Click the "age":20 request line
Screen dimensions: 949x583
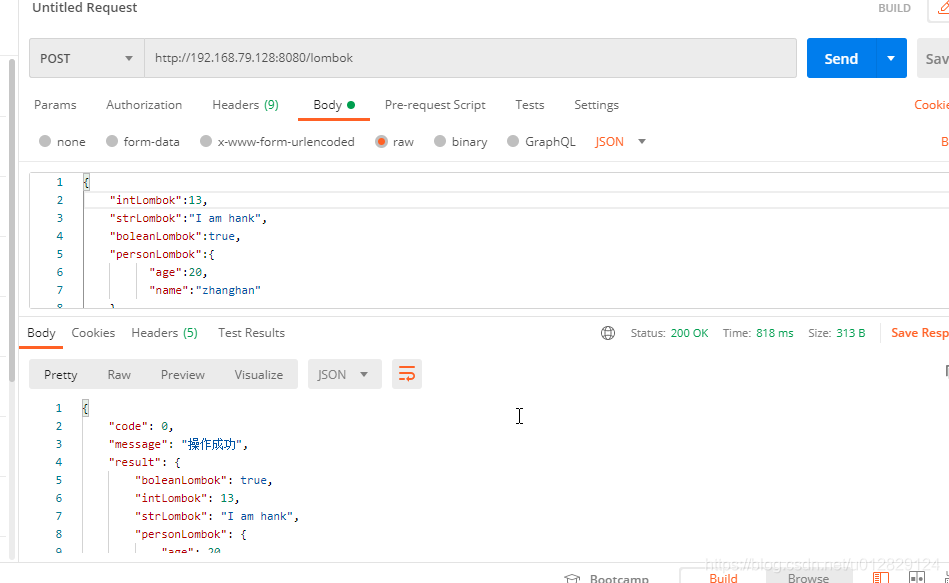[x=178, y=272]
